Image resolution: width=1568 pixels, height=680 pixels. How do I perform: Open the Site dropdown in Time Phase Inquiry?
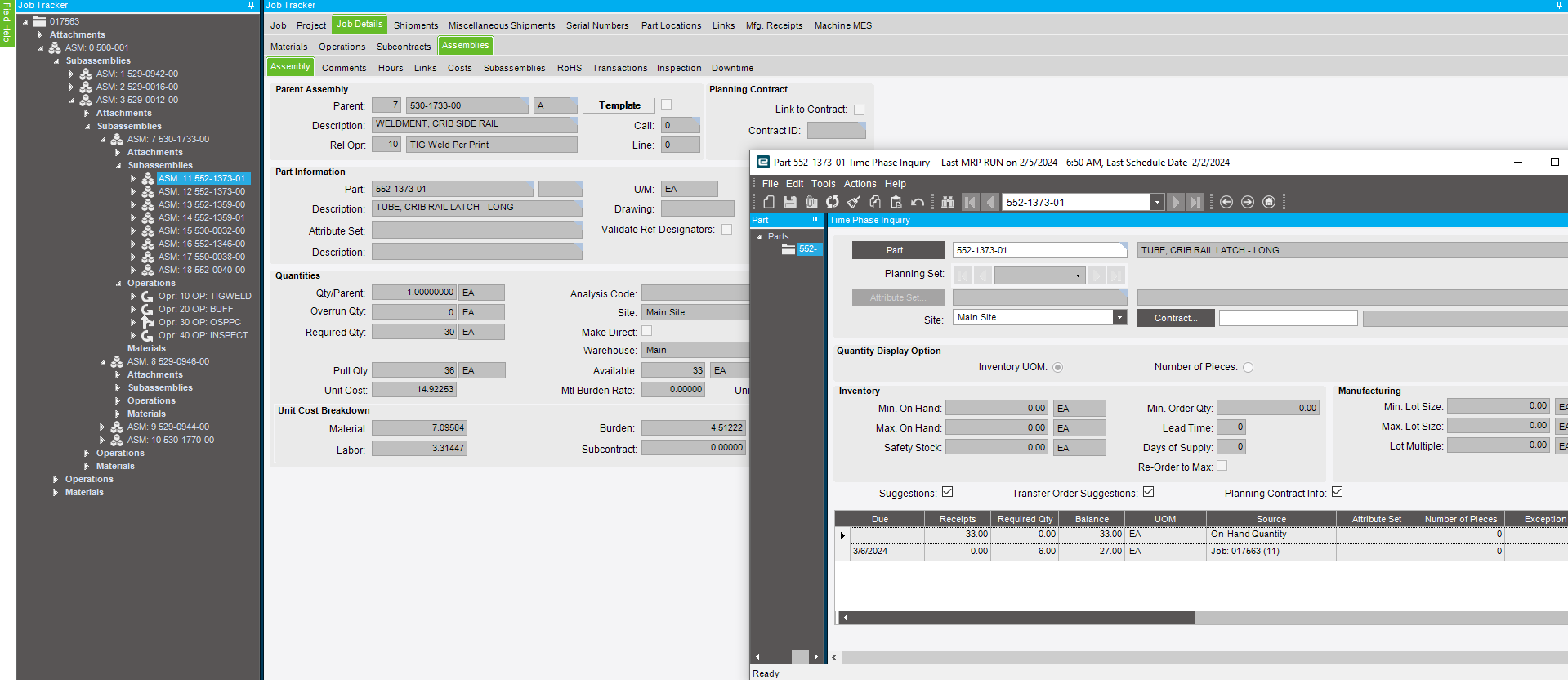[1119, 318]
